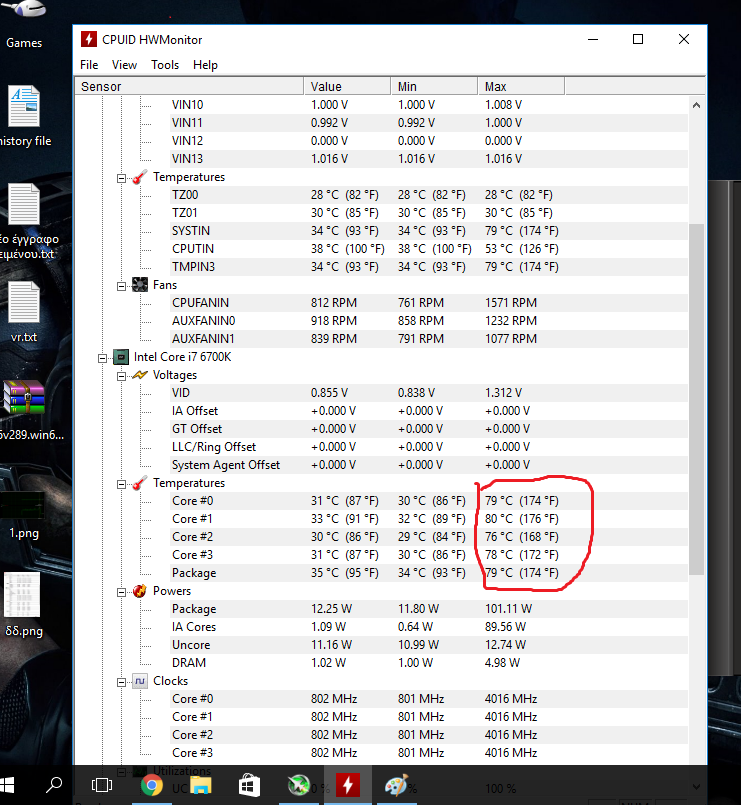
Task: Select the VID voltage row
Action: (380, 393)
